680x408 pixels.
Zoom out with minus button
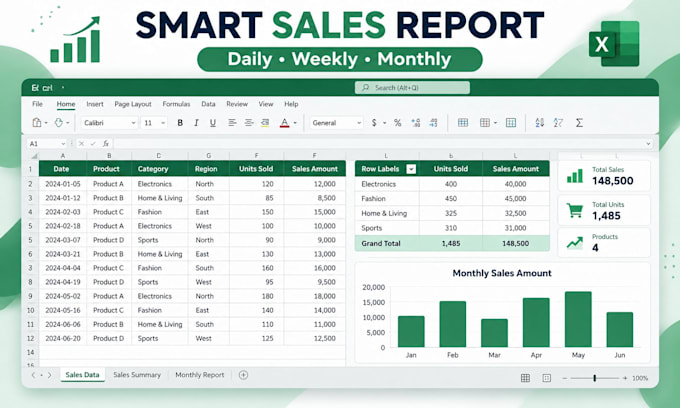(x=565, y=378)
